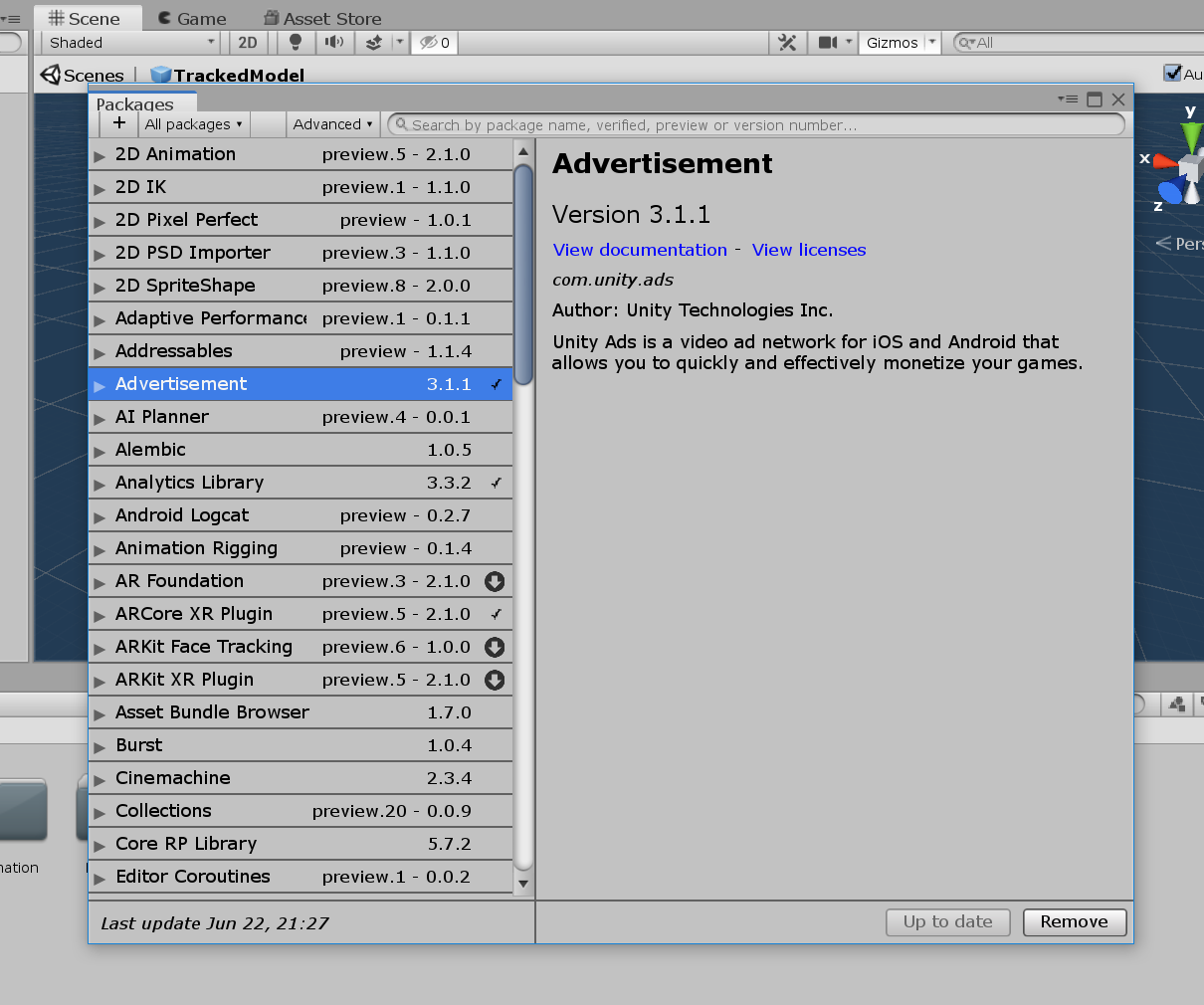
Task: Click ARKit Face Tracking download icon
Action: [x=495, y=647]
